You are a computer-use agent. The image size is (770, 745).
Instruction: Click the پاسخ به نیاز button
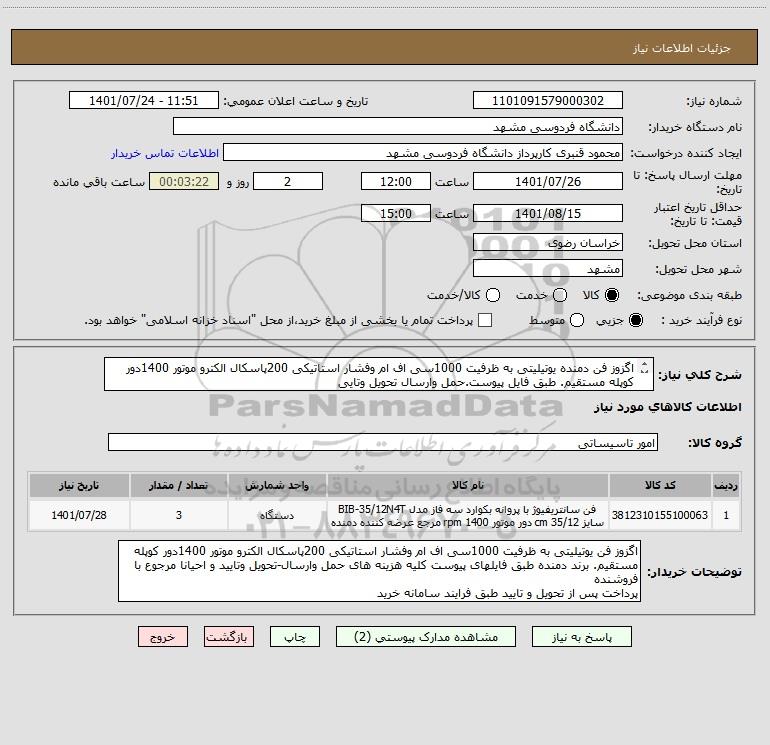pyautogui.click(x=582, y=637)
